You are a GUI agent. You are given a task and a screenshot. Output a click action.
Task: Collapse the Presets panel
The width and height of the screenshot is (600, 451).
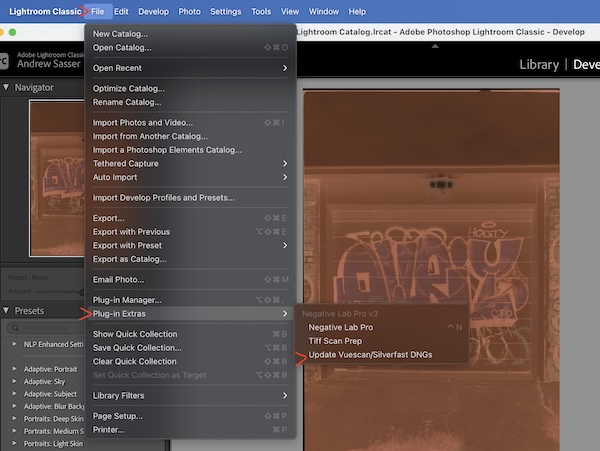[7, 311]
